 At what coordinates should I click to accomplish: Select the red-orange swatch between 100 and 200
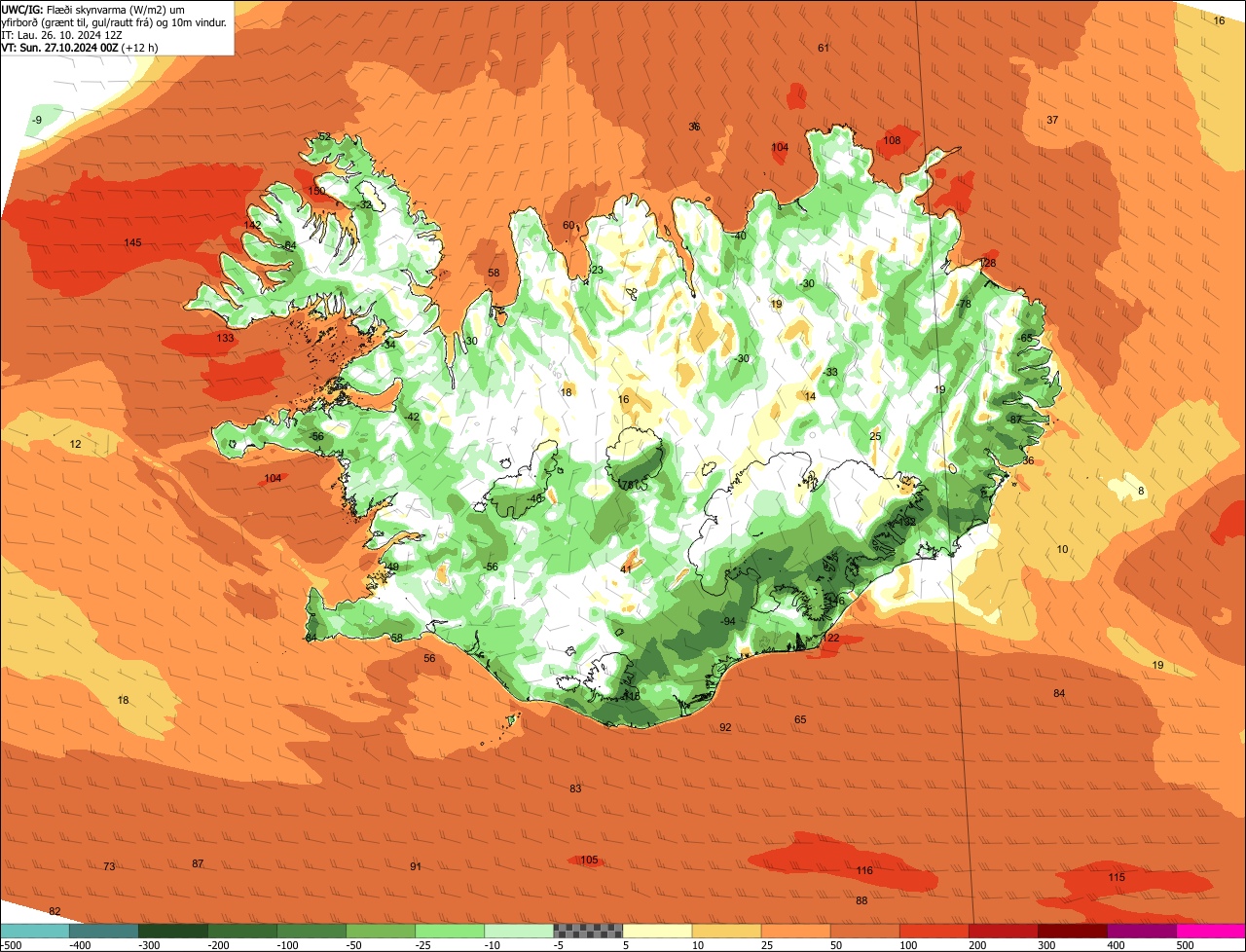coord(934,931)
